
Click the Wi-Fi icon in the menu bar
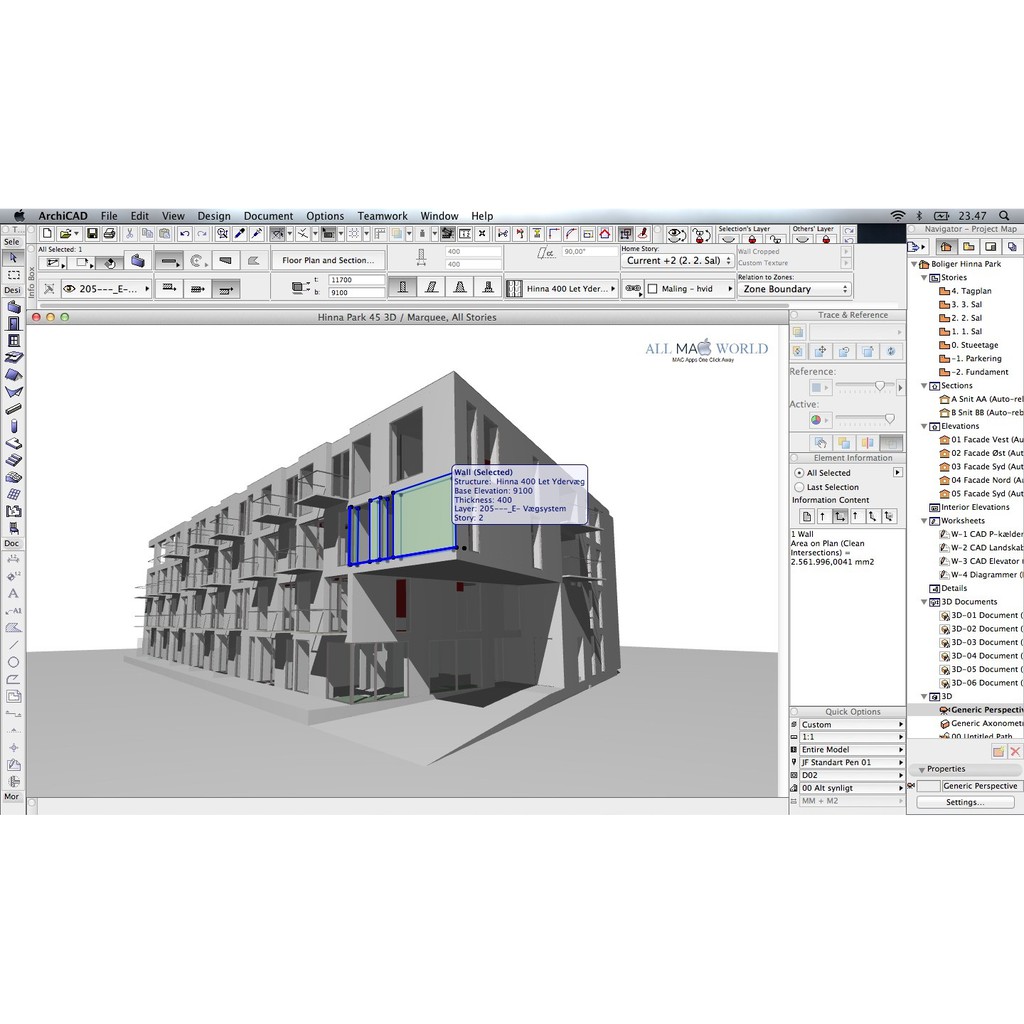click(897, 216)
